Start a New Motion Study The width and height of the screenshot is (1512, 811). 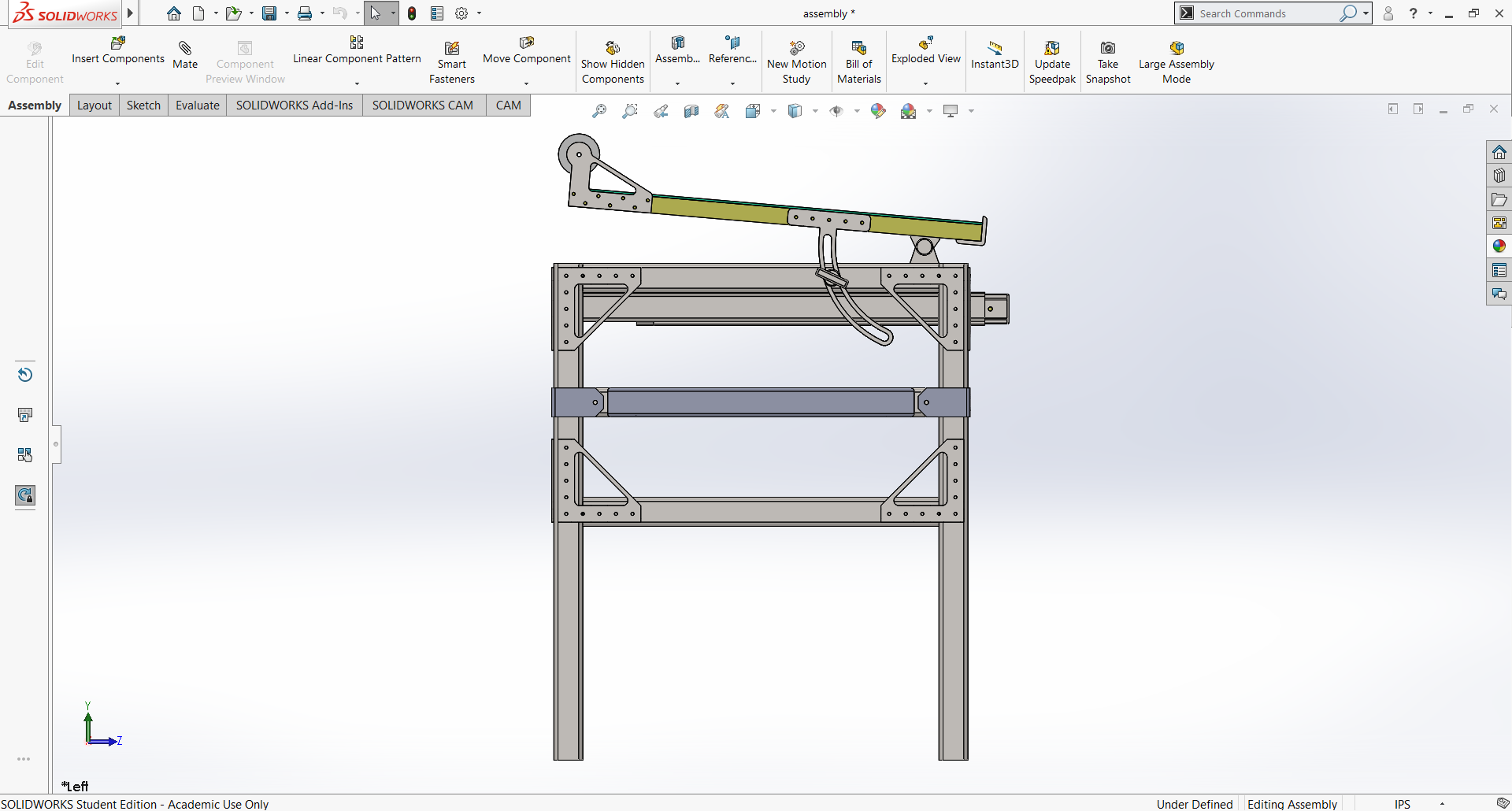(x=797, y=62)
